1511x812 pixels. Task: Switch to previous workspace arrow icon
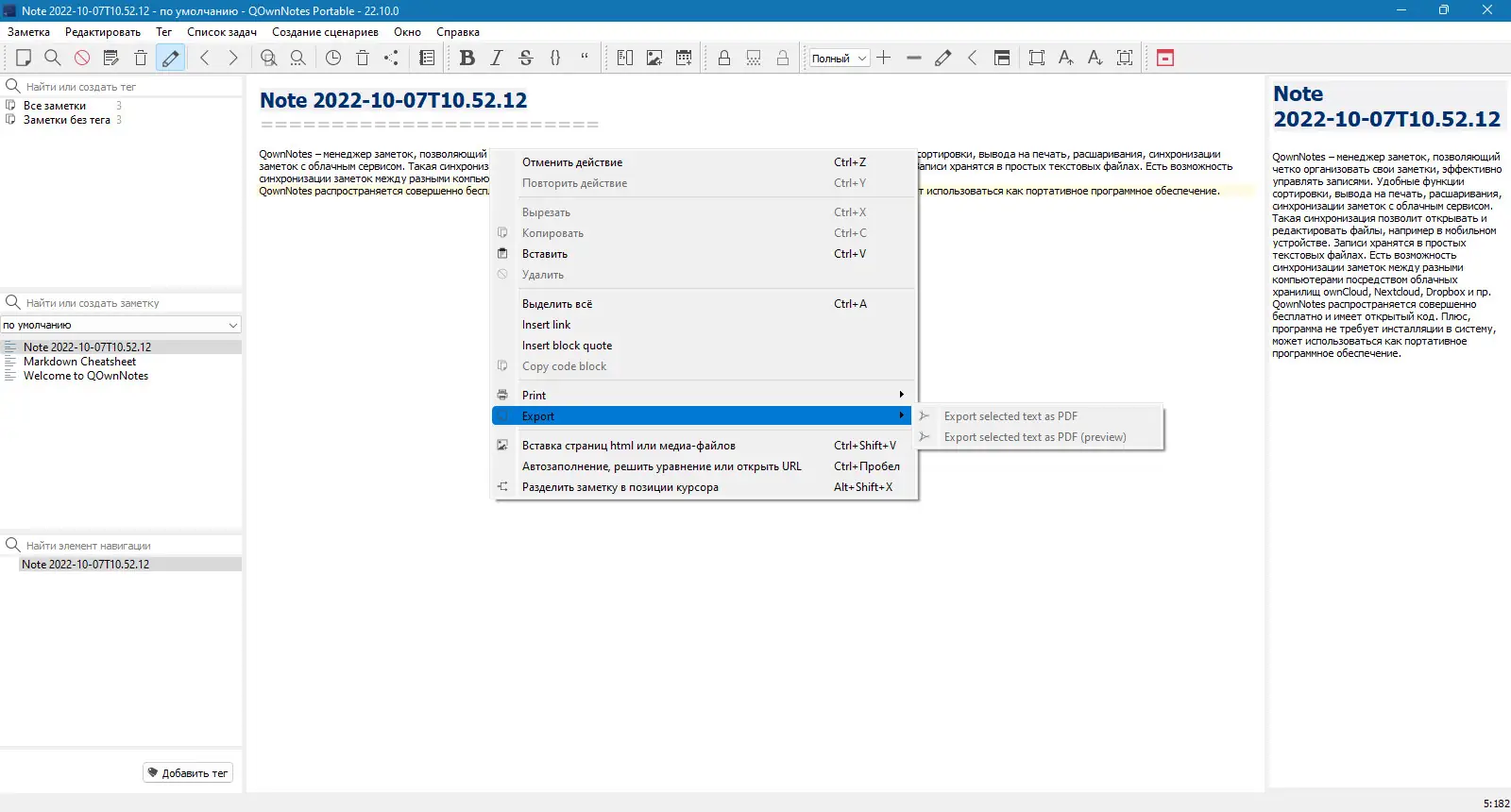pos(972,58)
